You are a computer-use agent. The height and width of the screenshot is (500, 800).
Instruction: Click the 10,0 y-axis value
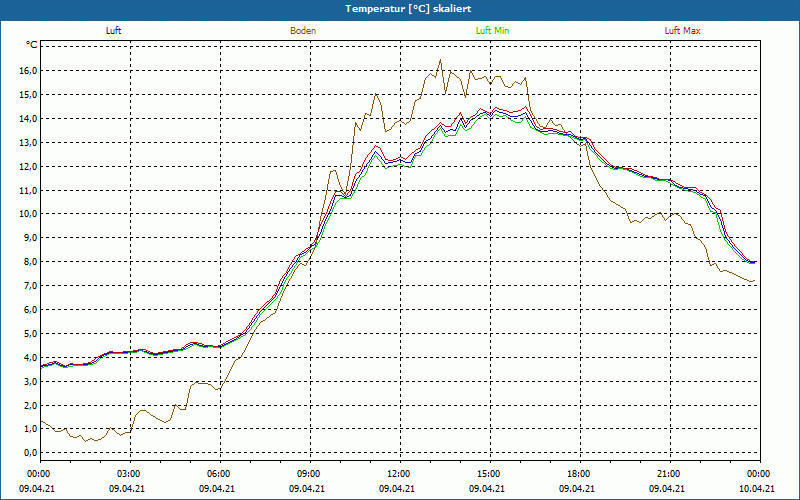[29, 214]
